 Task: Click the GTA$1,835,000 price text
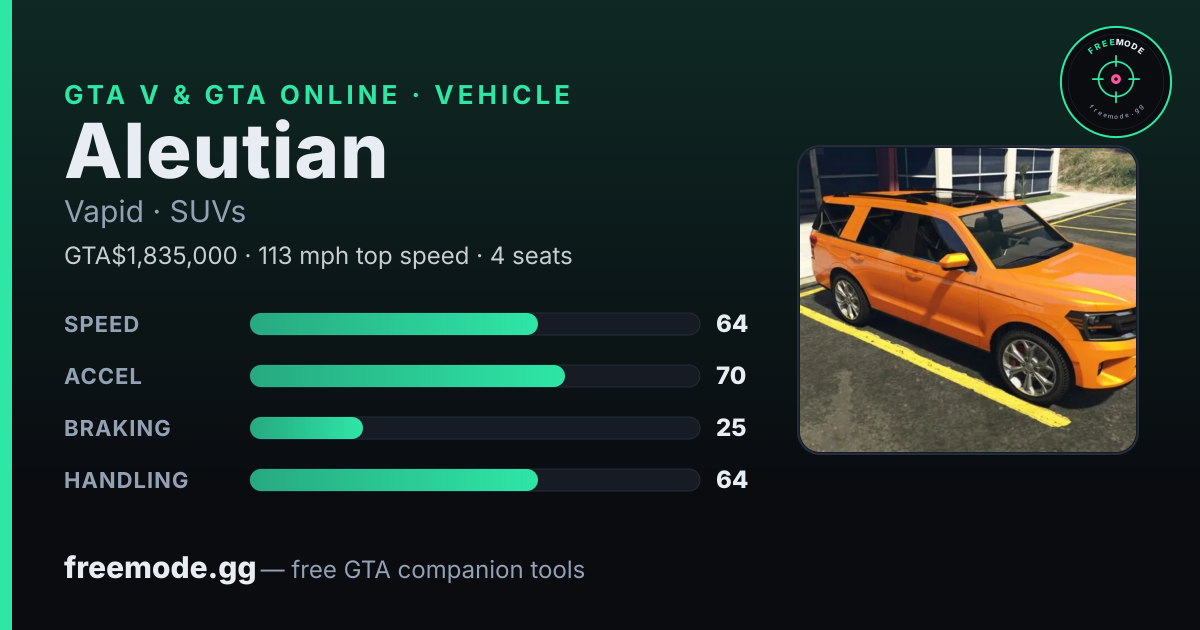pyautogui.click(x=151, y=256)
